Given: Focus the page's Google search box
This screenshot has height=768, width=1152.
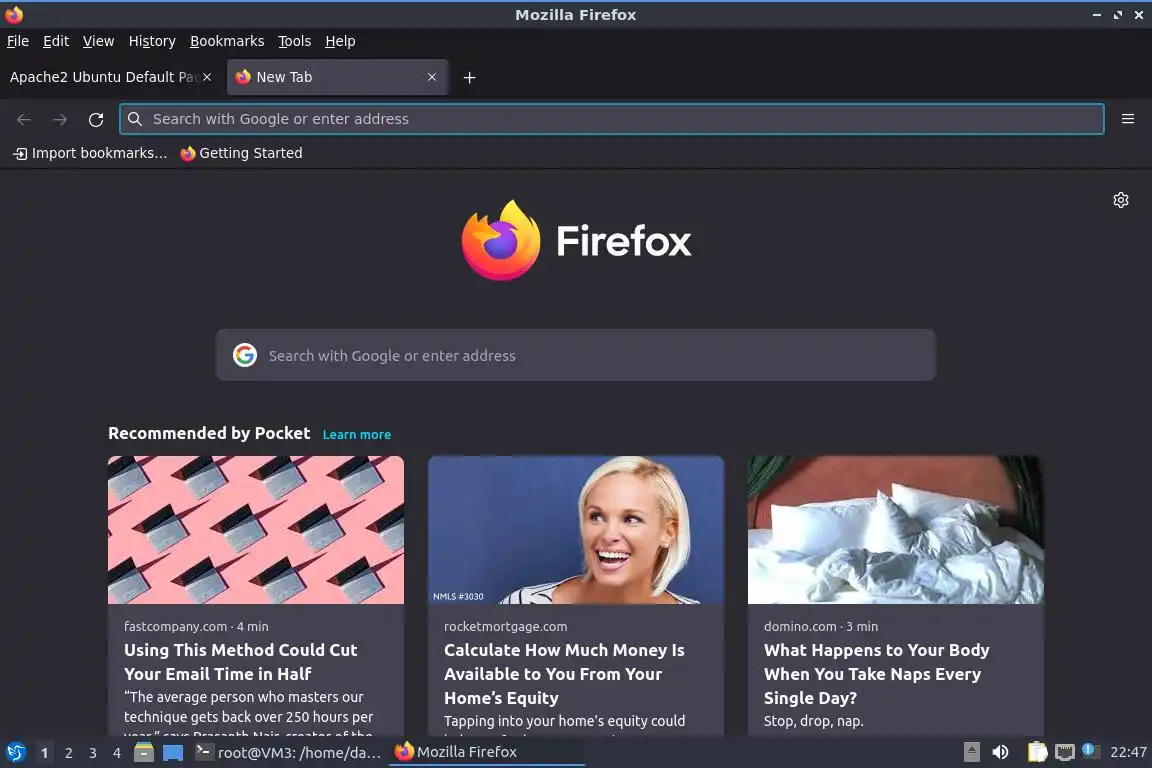Looking at the screenshot, I should (575, 355).
